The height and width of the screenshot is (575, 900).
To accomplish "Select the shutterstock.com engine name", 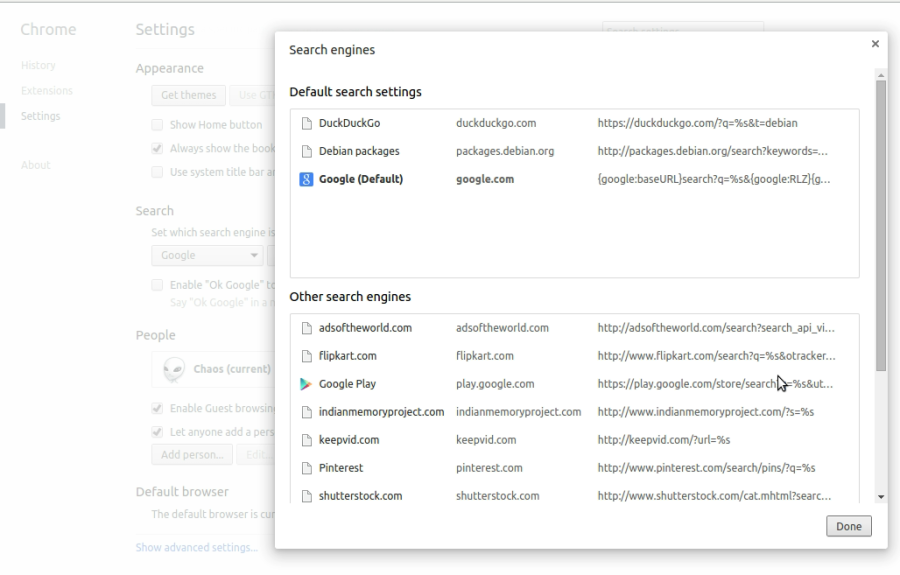I will (360, 496).
